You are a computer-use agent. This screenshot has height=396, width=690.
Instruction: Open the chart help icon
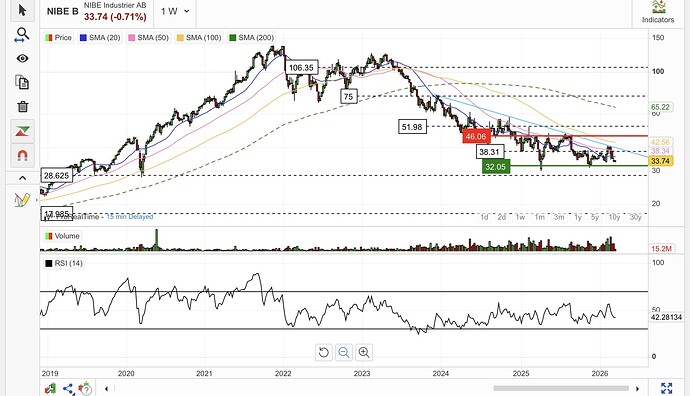pos(85,389)
